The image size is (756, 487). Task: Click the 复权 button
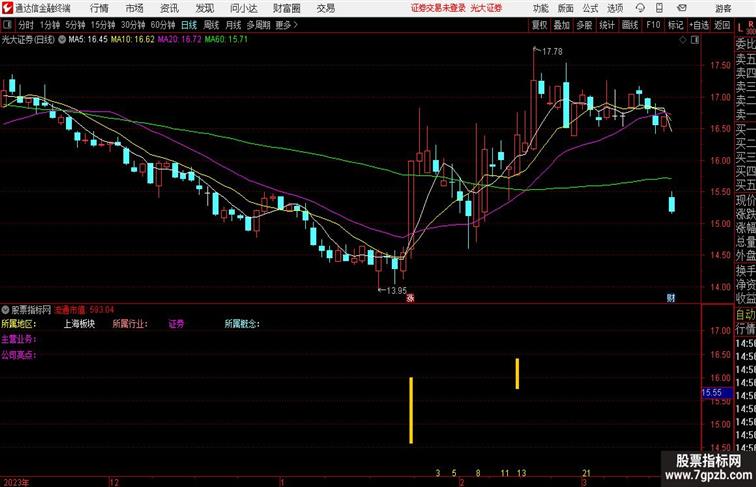(540, 25)
